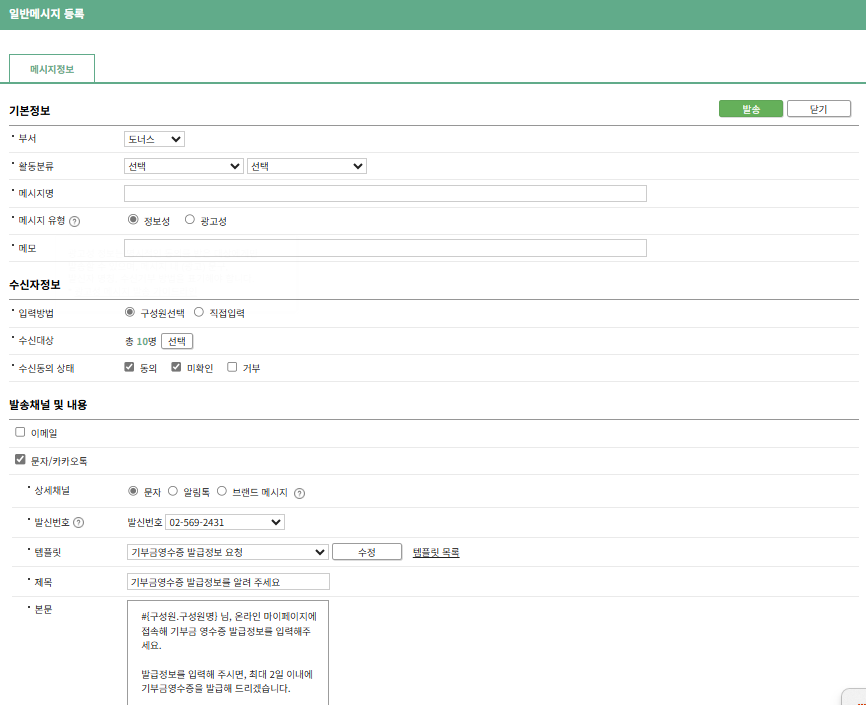Select the 광고성 message type
Image resolution: width=866 pixels, height=705 pixels.
click(189, 220)
